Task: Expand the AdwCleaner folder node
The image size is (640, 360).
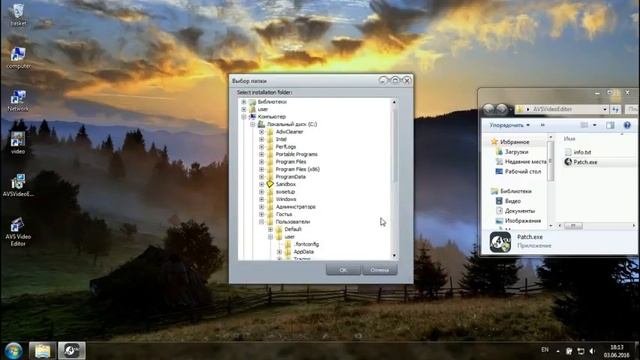Action: [262, 132]
